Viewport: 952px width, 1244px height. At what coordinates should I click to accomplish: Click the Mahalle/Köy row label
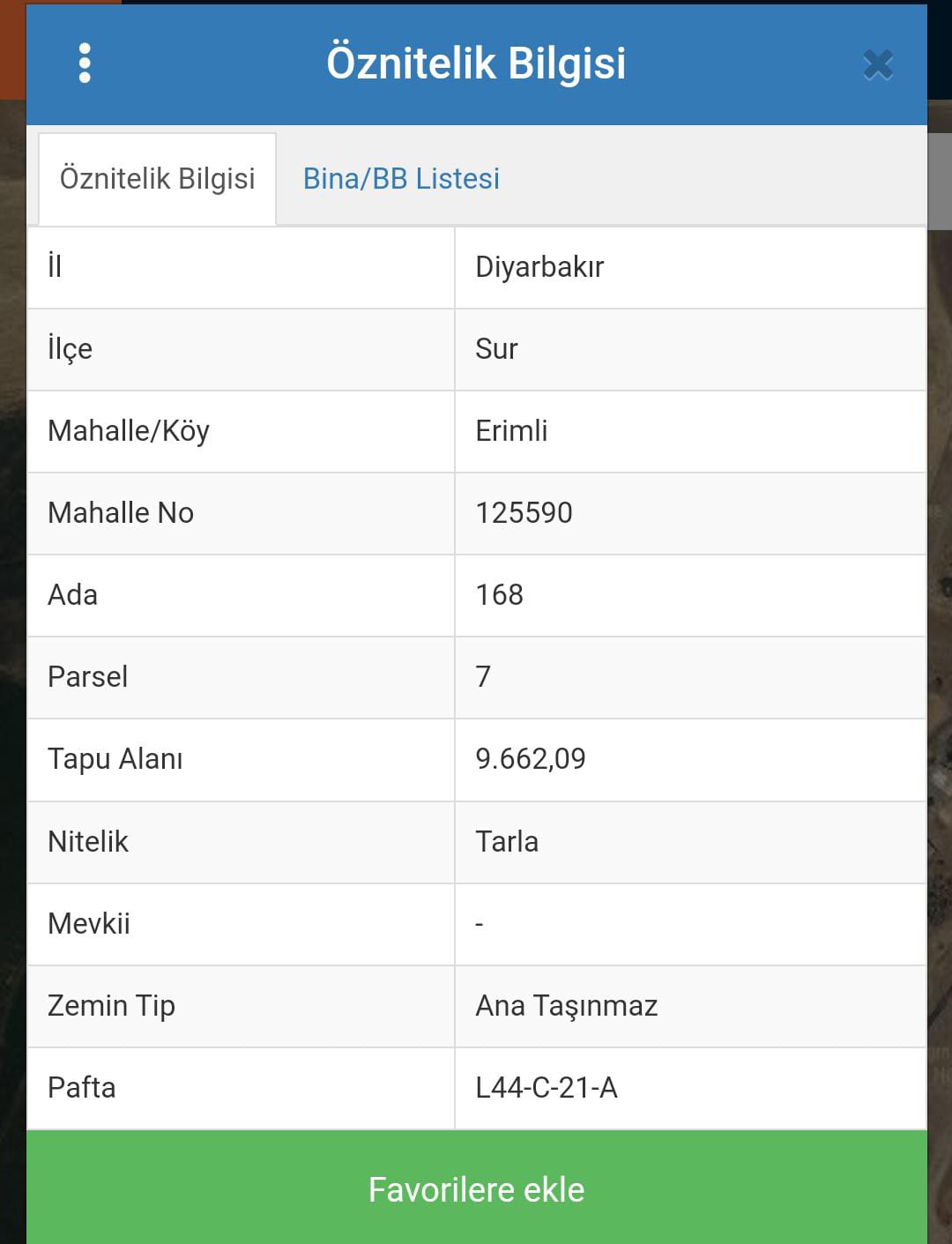click(129, 431)
